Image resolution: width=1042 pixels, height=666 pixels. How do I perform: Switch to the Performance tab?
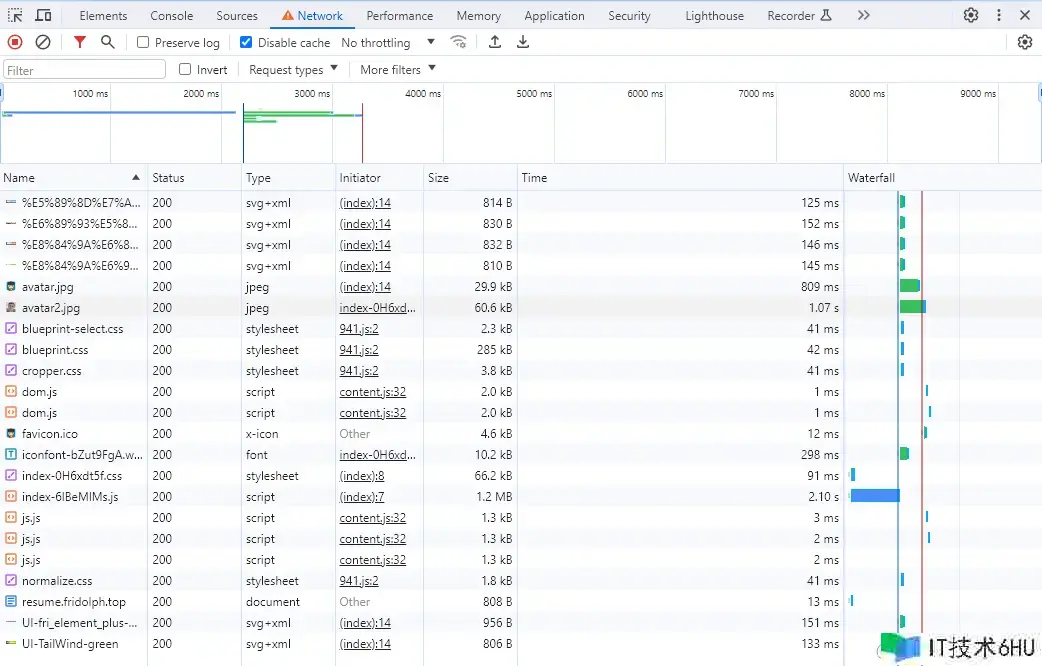(x=400, y=16)
